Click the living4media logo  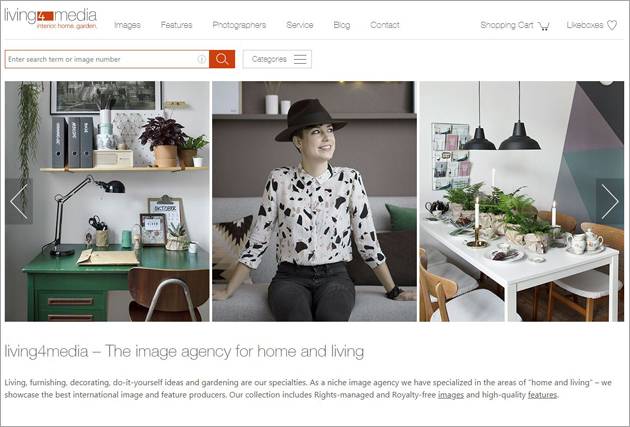(51, 18)
